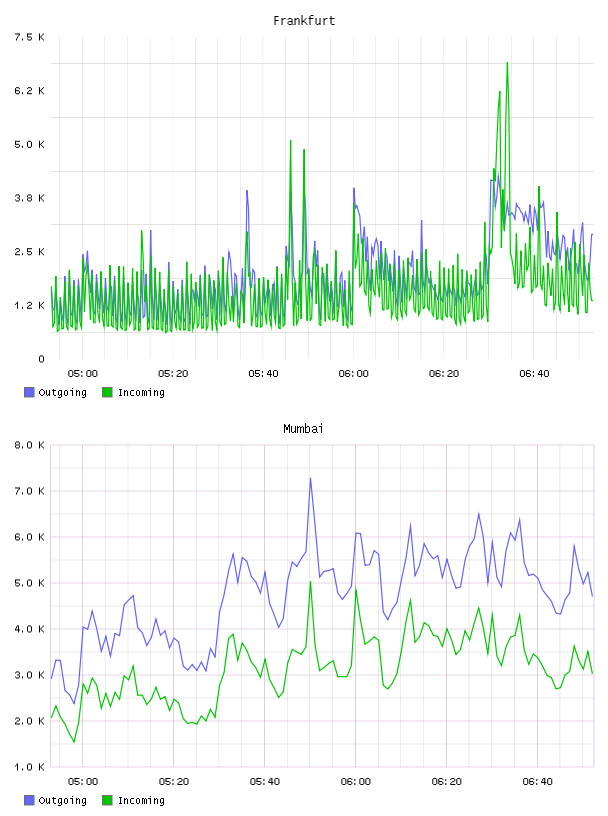
Task: Click Mumbai outgoing peak near 05:50
Action: point(310,478)
